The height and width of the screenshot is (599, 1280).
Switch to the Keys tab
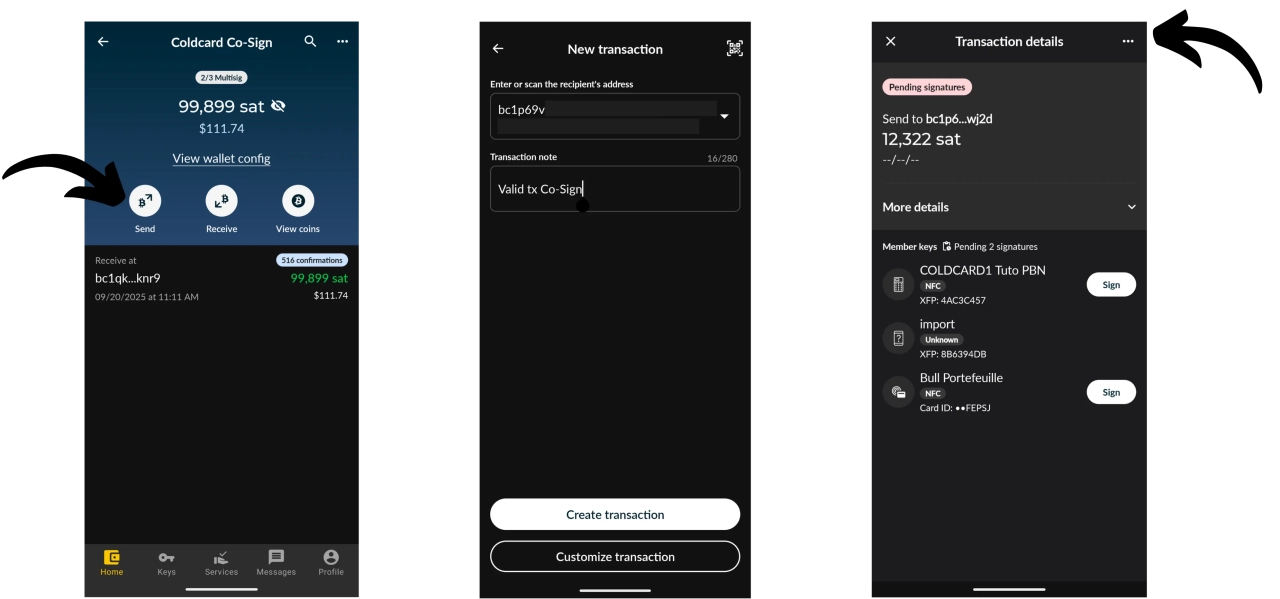point(166,563)
